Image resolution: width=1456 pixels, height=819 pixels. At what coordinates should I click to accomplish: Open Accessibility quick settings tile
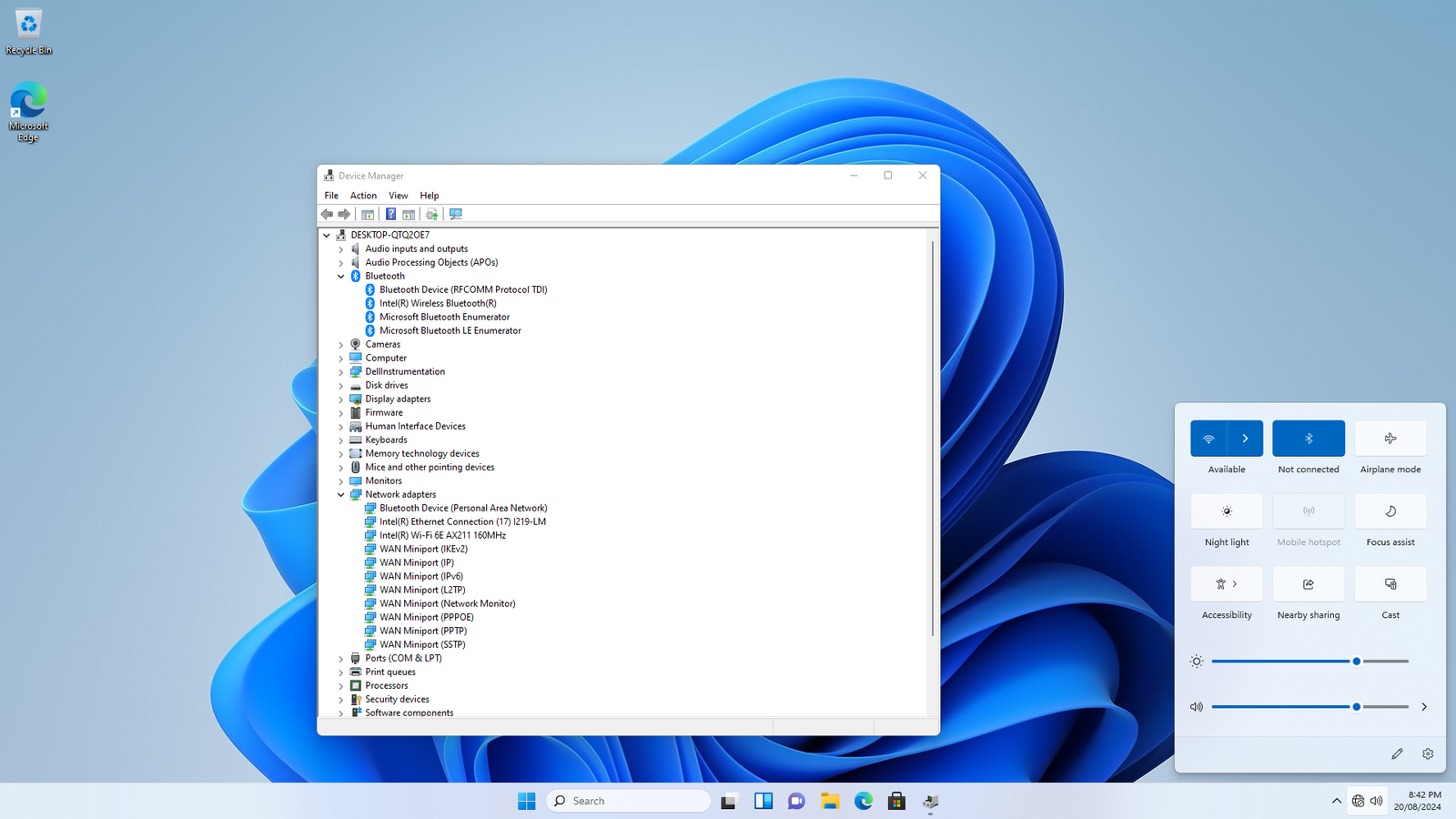click(1227, 584)
